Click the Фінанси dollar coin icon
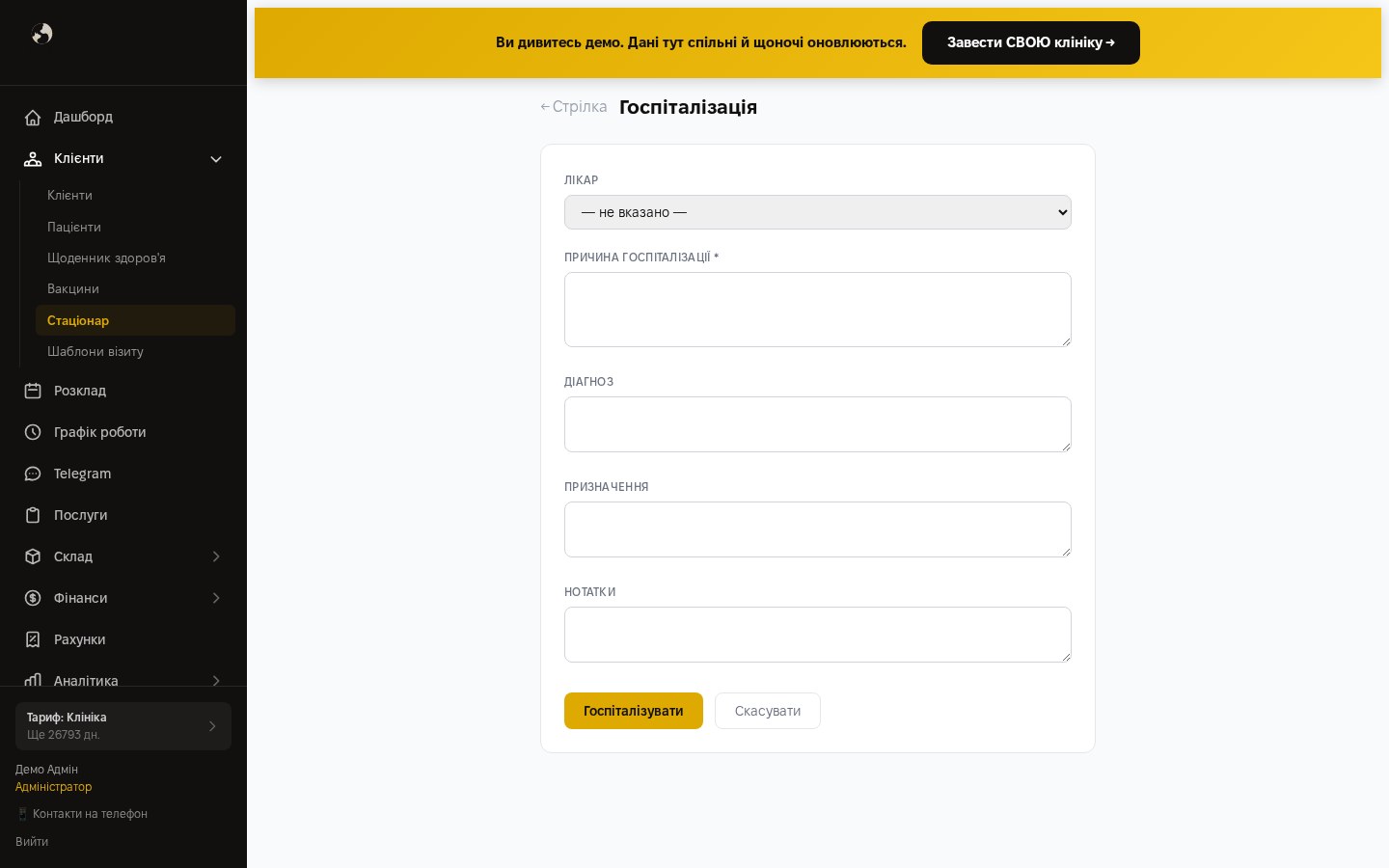1389x868 pixels. click(33, 598)
